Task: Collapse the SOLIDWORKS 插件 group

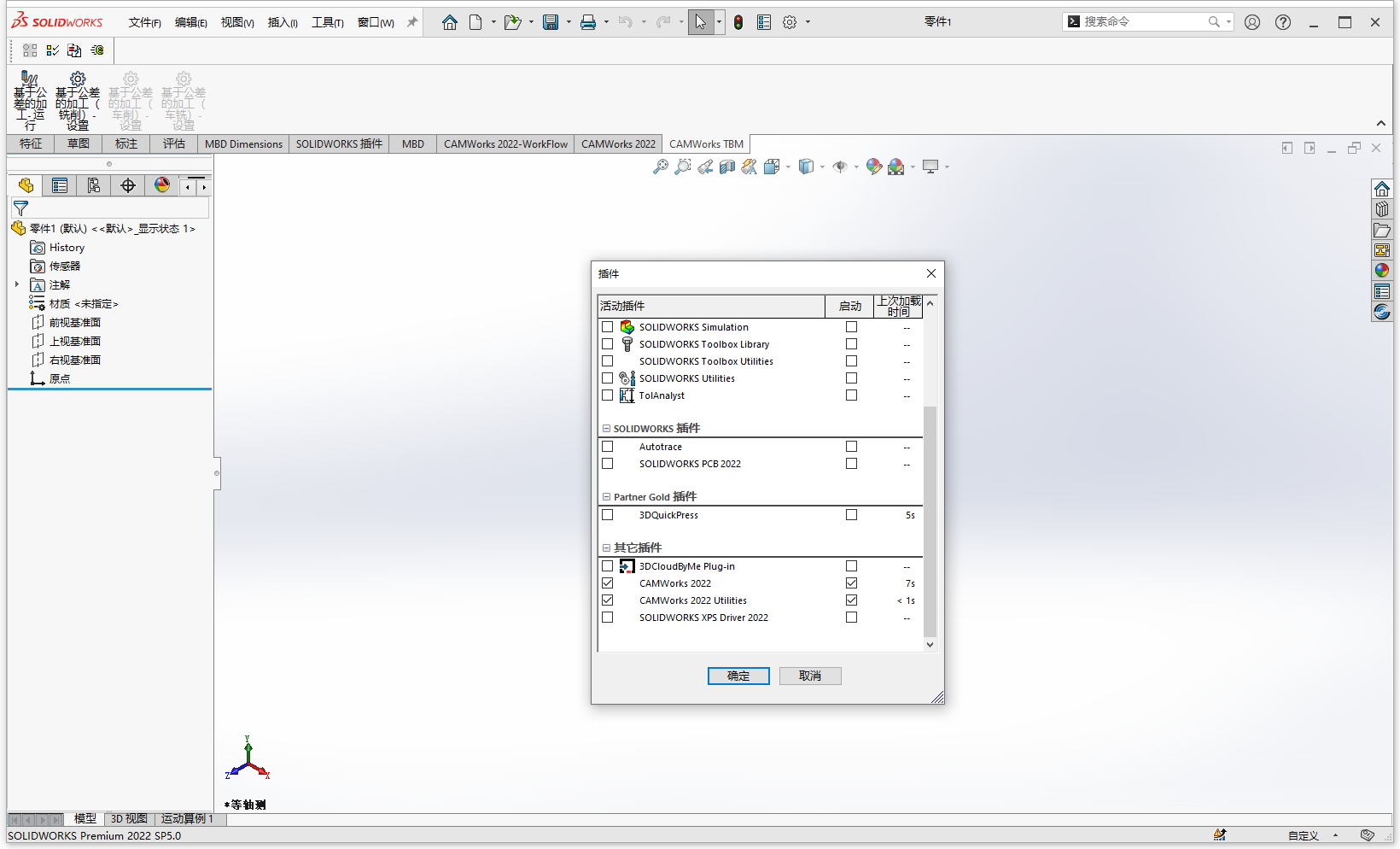Action: pos(607,429)
